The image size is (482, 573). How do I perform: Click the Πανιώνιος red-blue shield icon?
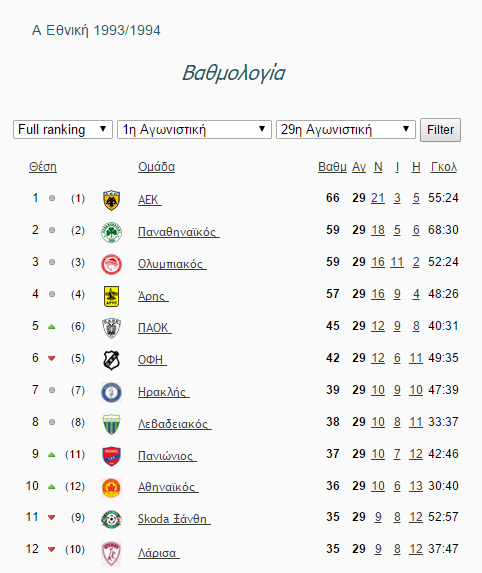click(x=111, y=456)
